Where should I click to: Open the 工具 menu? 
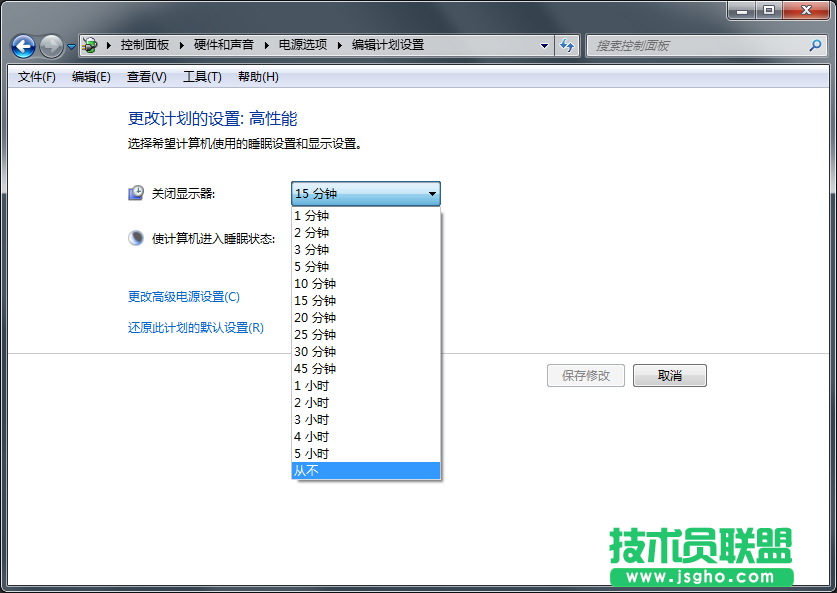point(202,76)
